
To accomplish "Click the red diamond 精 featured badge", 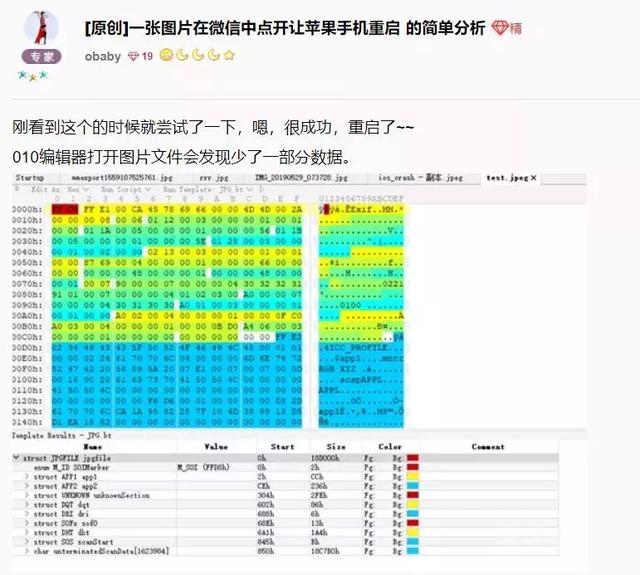I will point(507,28).
